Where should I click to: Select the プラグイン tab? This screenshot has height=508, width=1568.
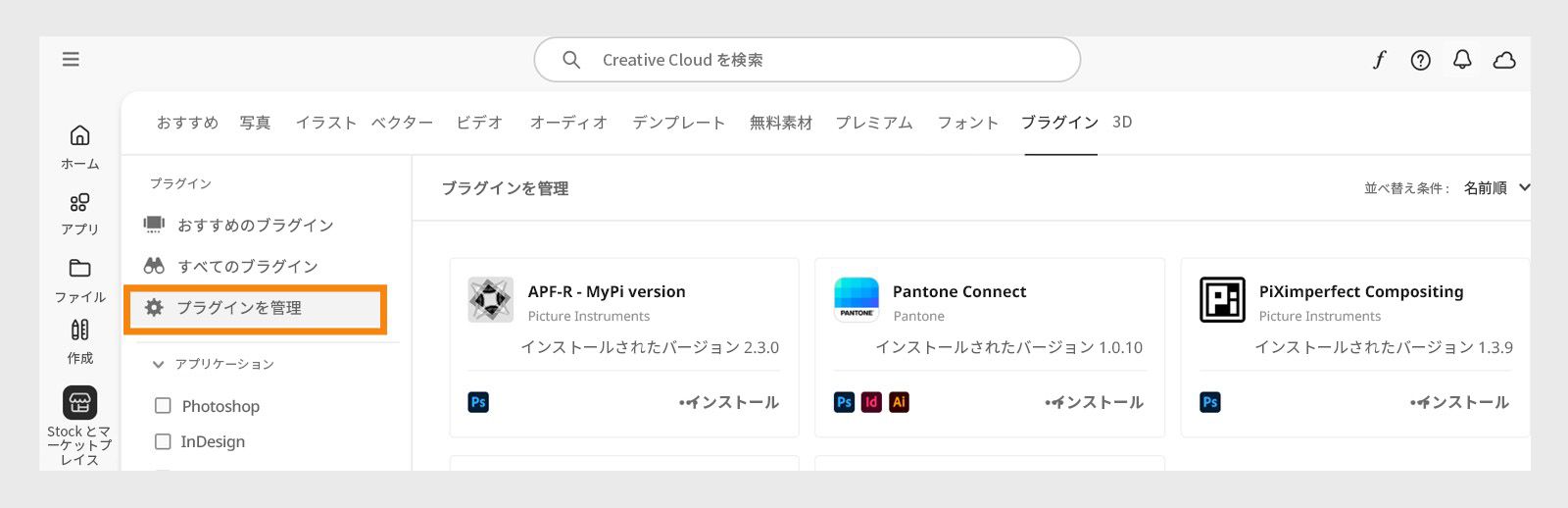point(1059,123)
